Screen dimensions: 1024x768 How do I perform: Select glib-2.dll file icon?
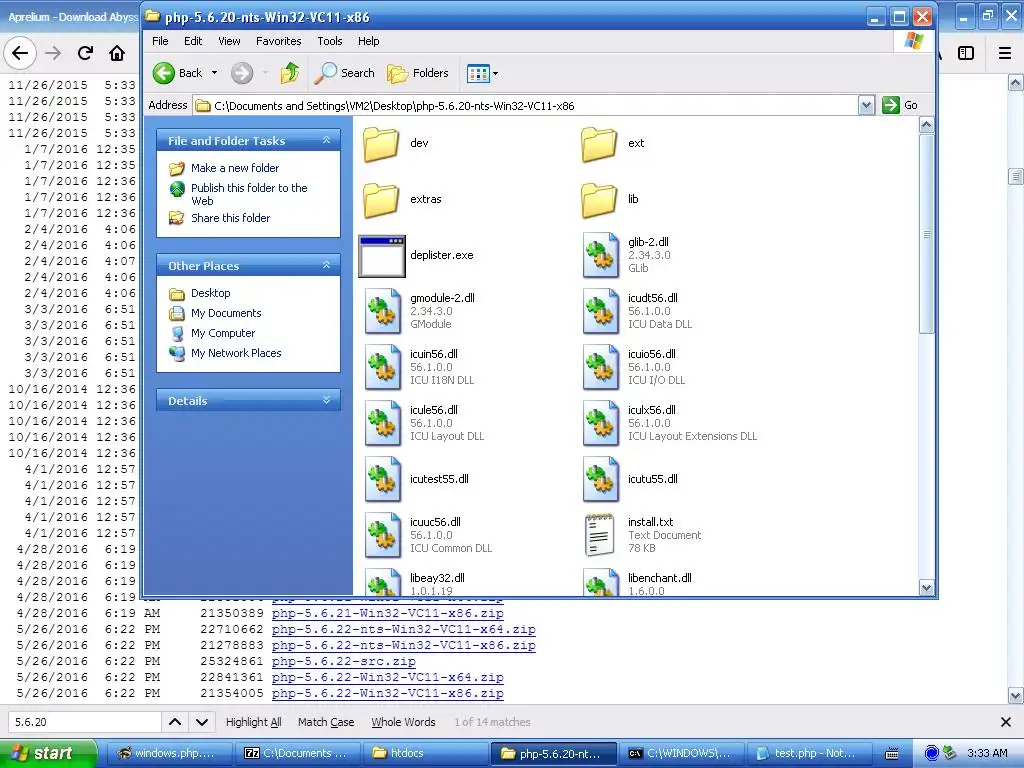click(x=600, y=255)
